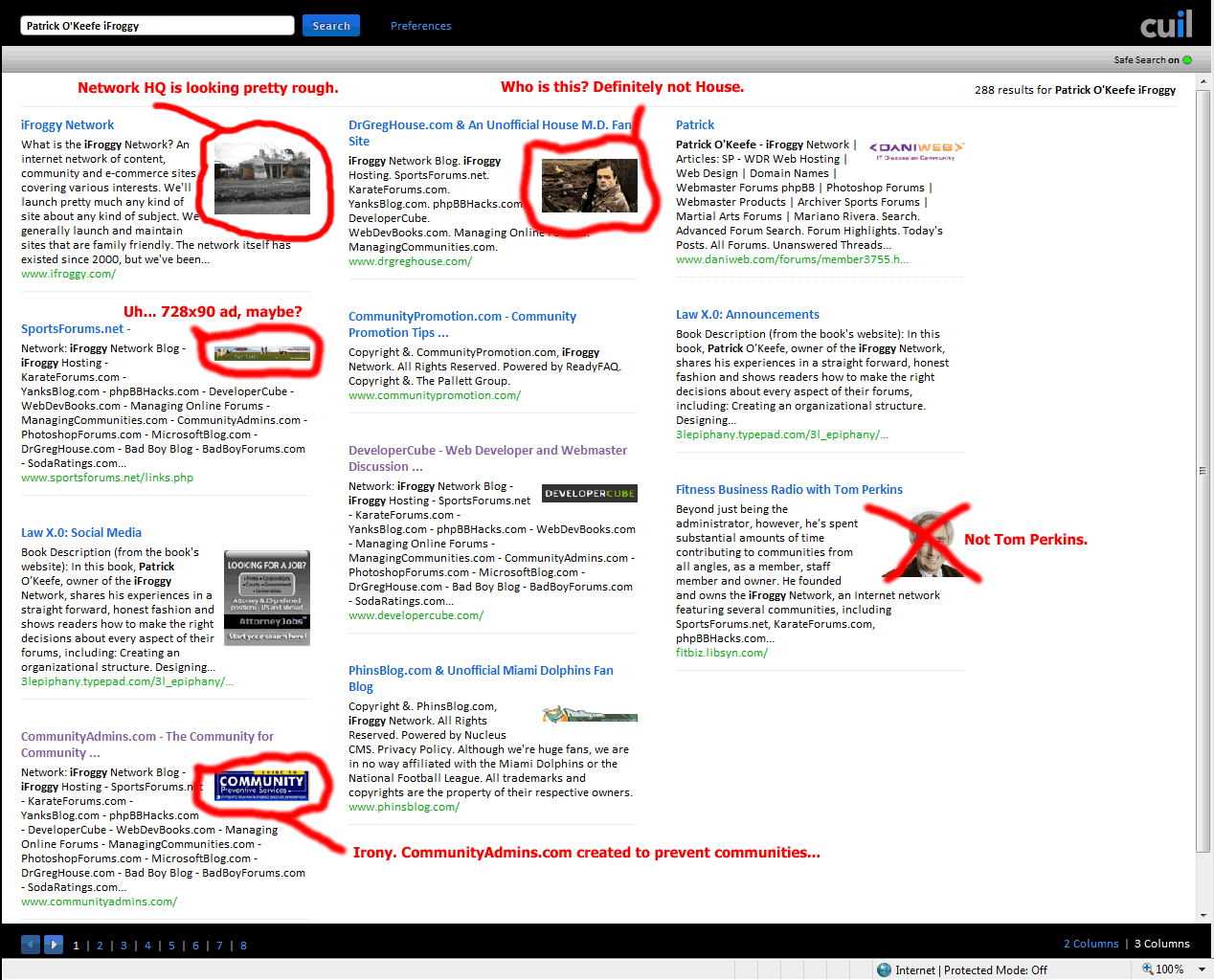Image resolution: width=1214 pixels, height=980 pixels.
Task: Go to next results page arrow
Action: [x=54, y=945]
